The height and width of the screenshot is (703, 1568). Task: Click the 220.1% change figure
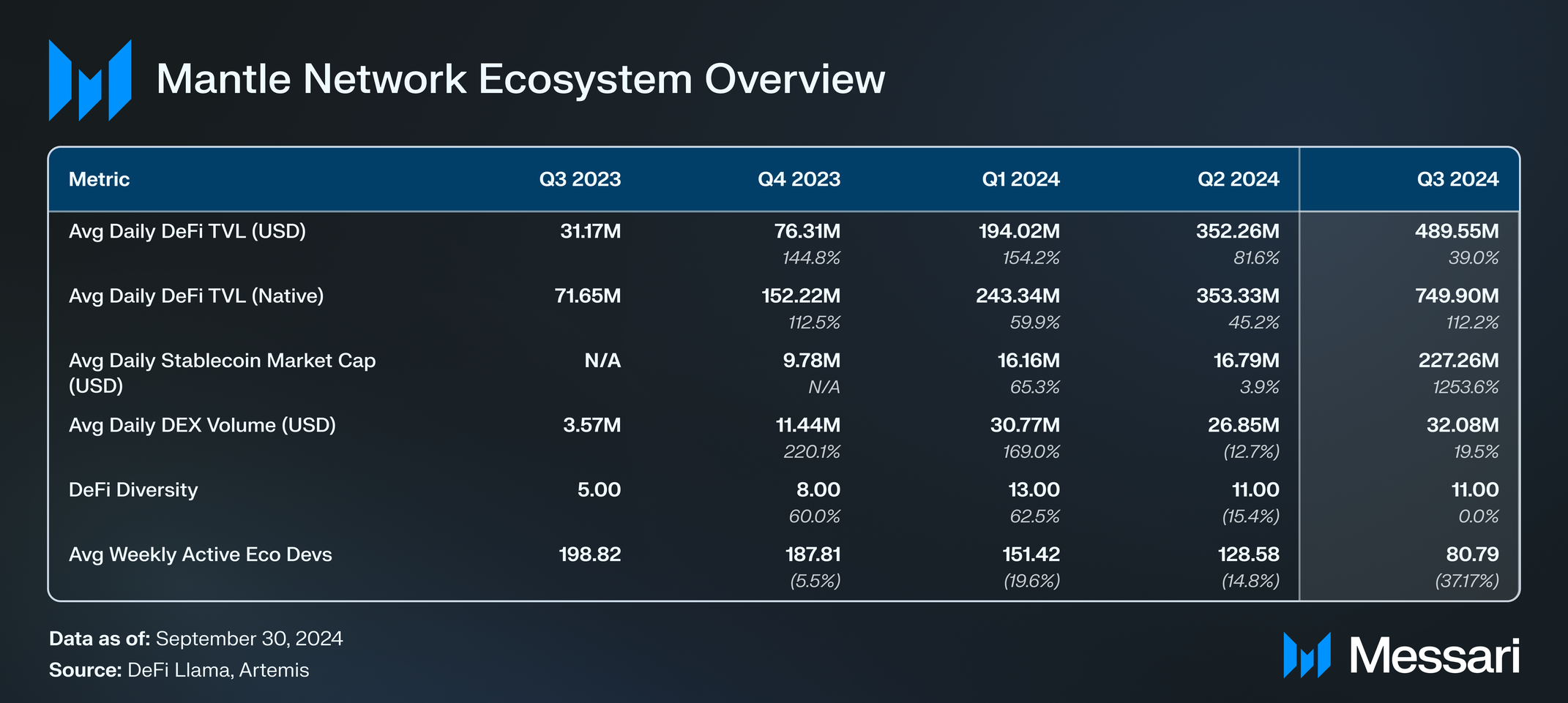(x=812, y=451)
